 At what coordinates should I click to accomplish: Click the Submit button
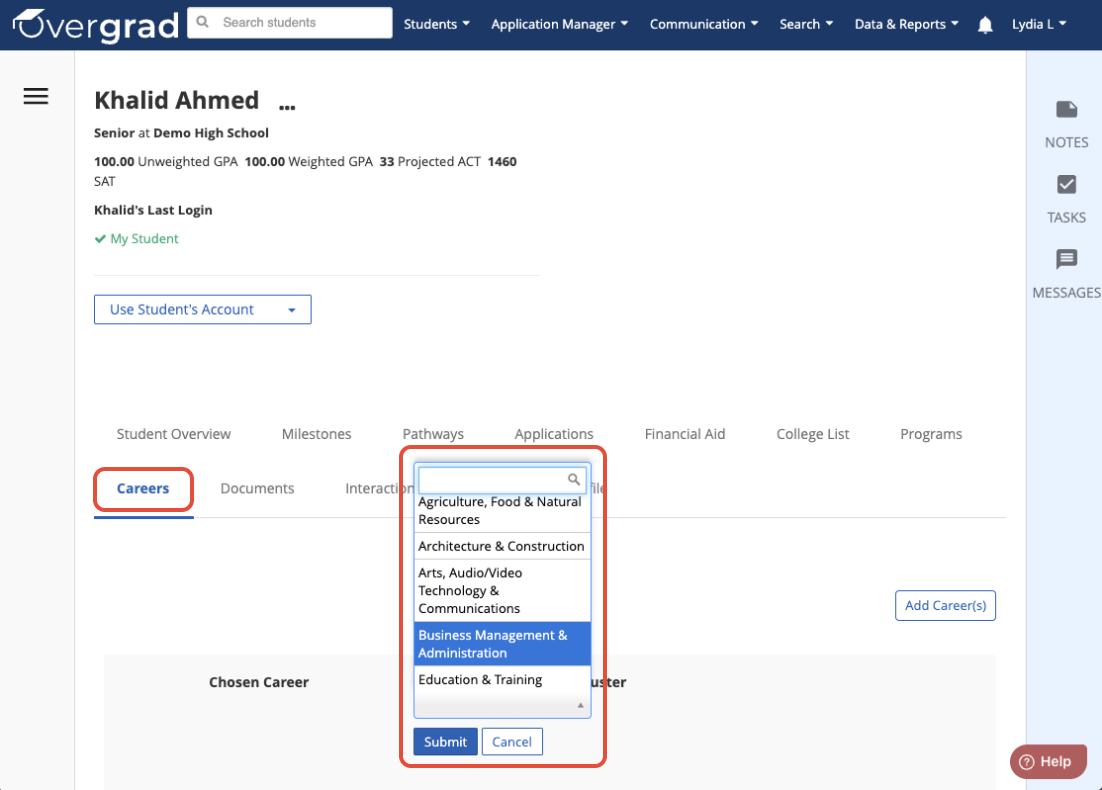click(446, 742)
